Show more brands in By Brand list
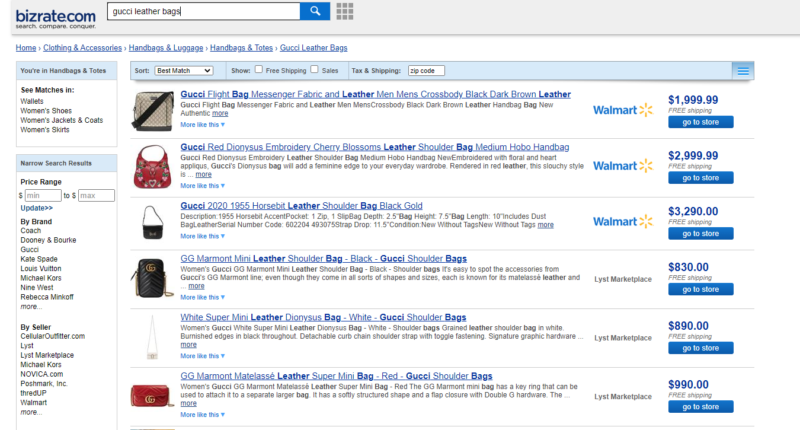This screenshot has width=800, height=430. [x=31, y=307]
